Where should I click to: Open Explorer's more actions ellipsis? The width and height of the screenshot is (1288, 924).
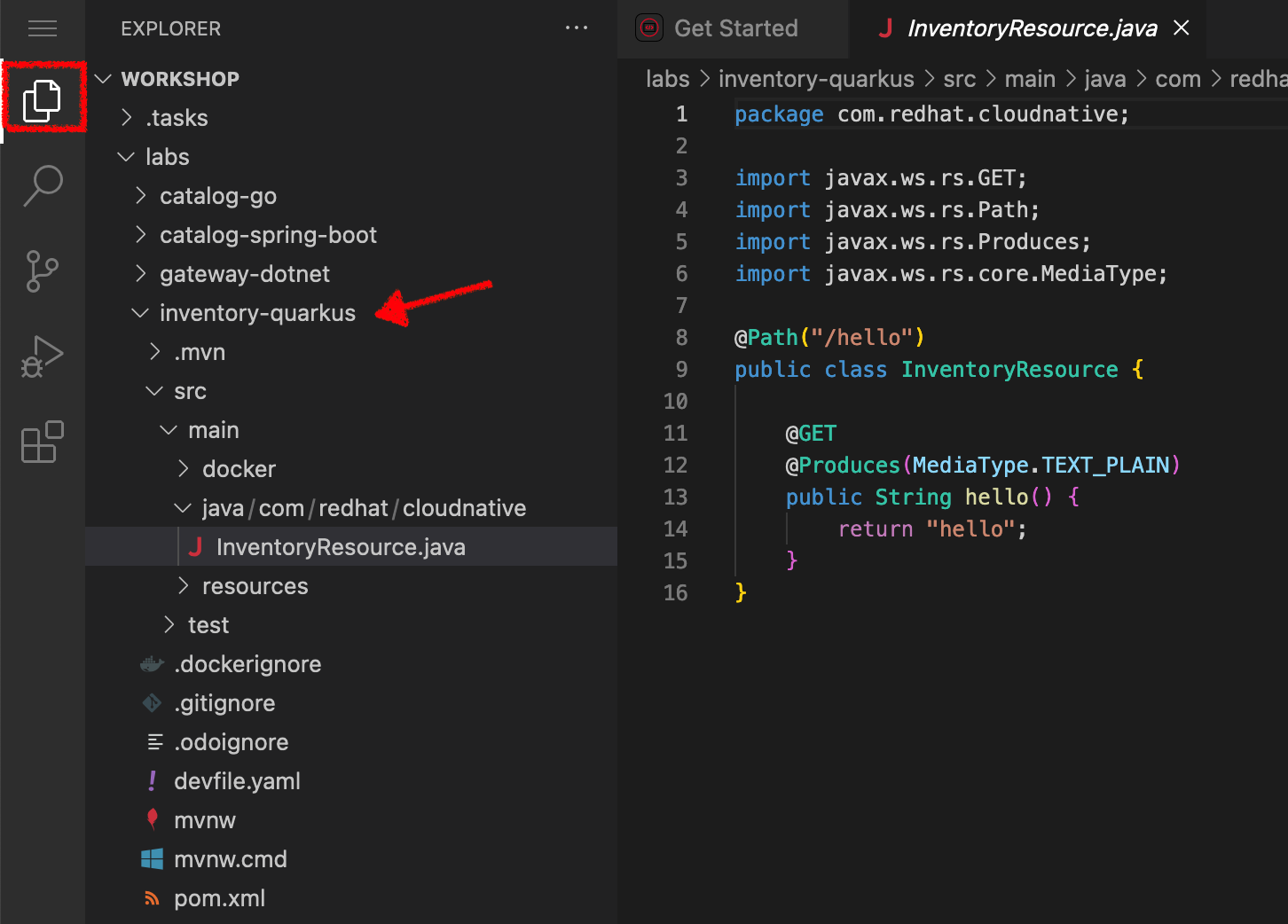pos(576,28)
